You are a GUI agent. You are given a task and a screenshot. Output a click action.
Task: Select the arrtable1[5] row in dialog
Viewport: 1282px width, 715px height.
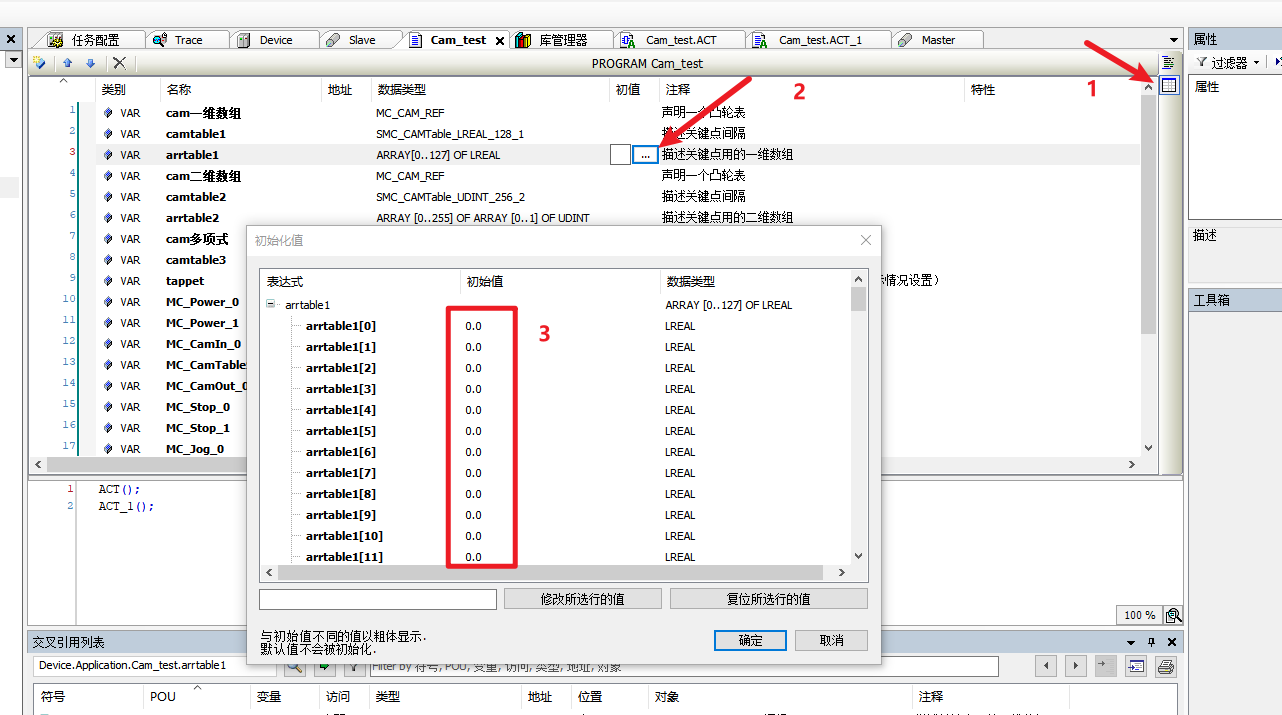(x=341, y=431)
